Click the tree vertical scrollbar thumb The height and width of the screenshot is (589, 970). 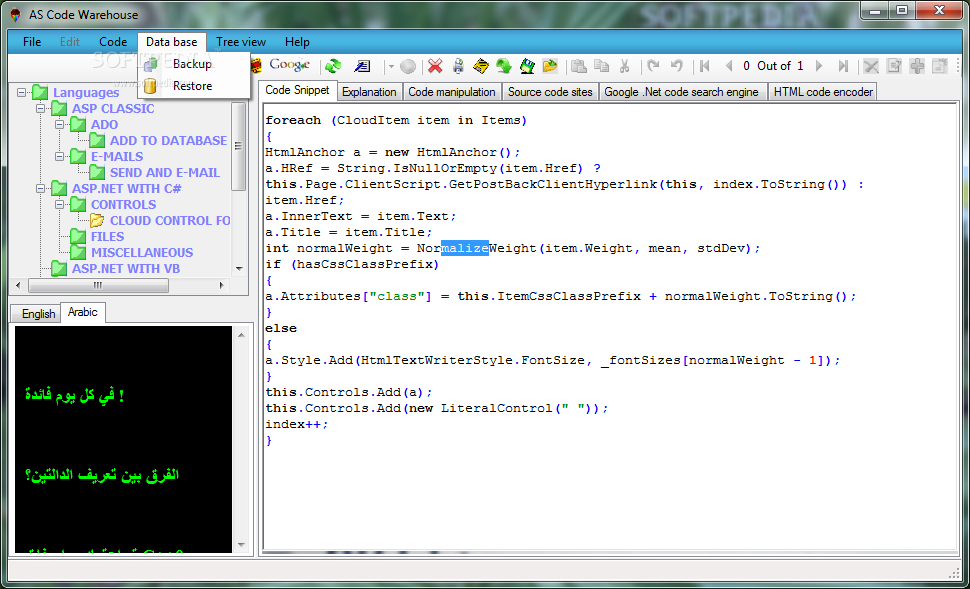(x=239, y=146)
